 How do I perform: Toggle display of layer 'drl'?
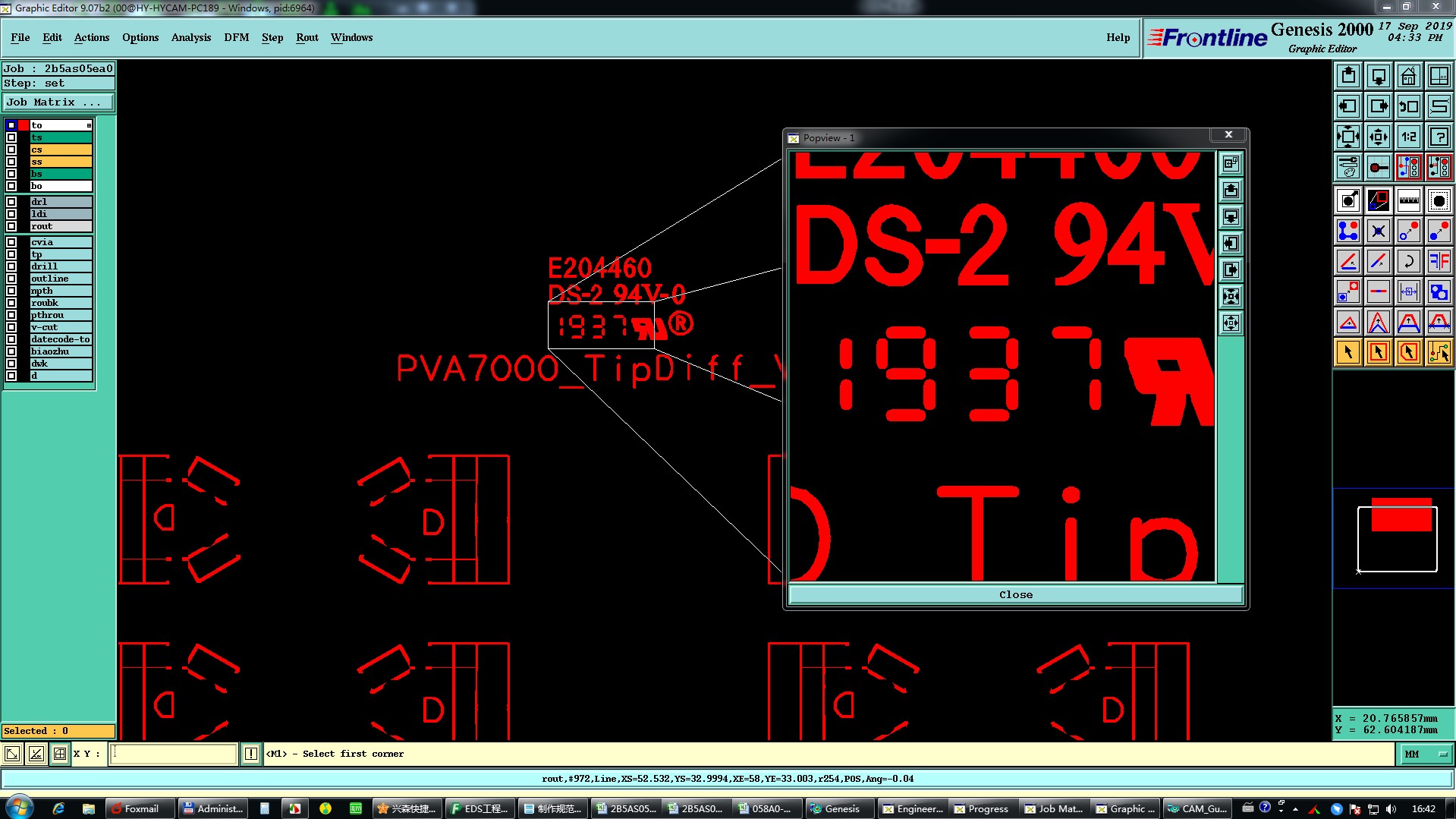click(11, 202)
